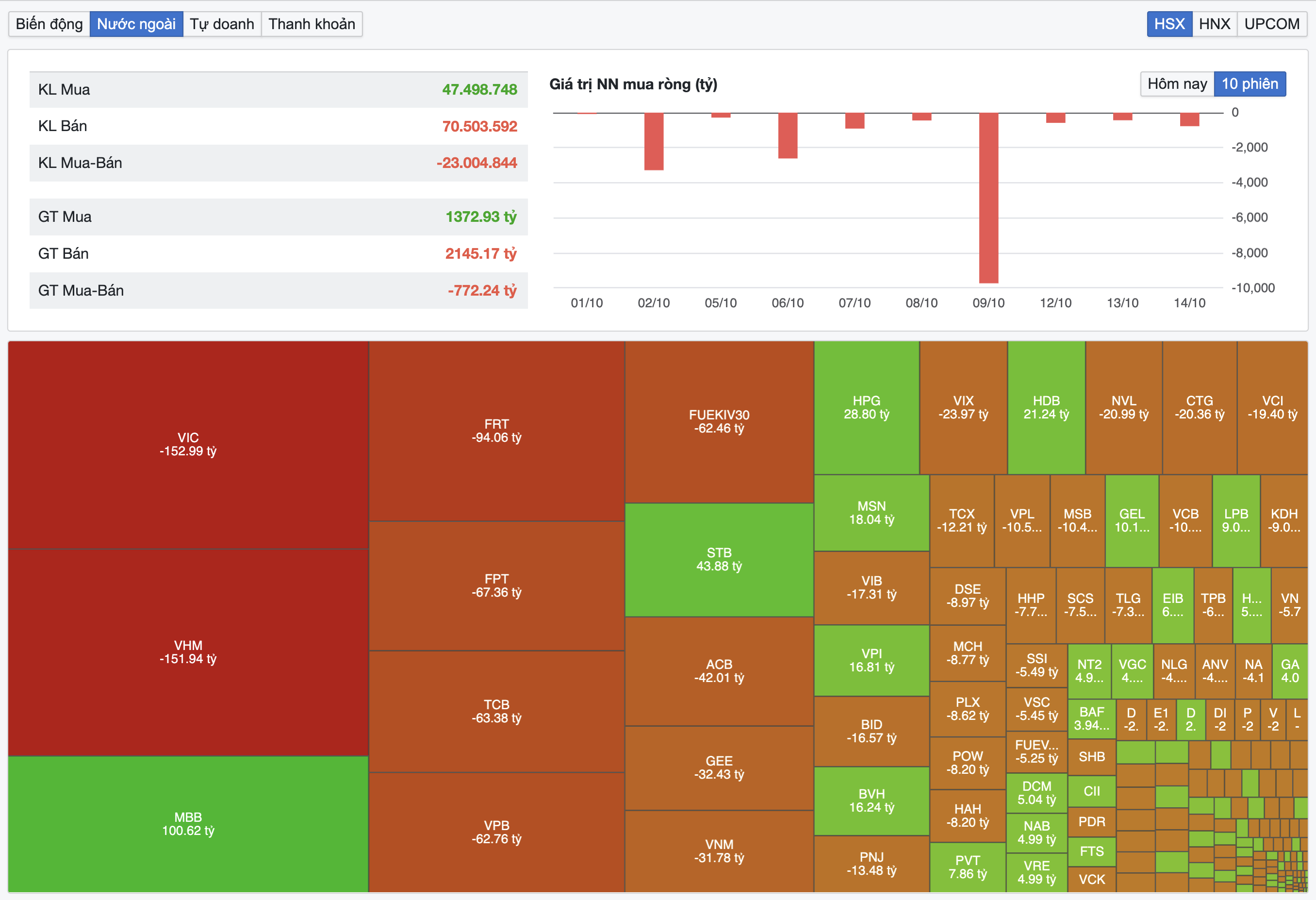This screenshot has width=1316, height=900.
Task: Click the TCB -63.38 tỷ tile
Action: click(496, 711)
